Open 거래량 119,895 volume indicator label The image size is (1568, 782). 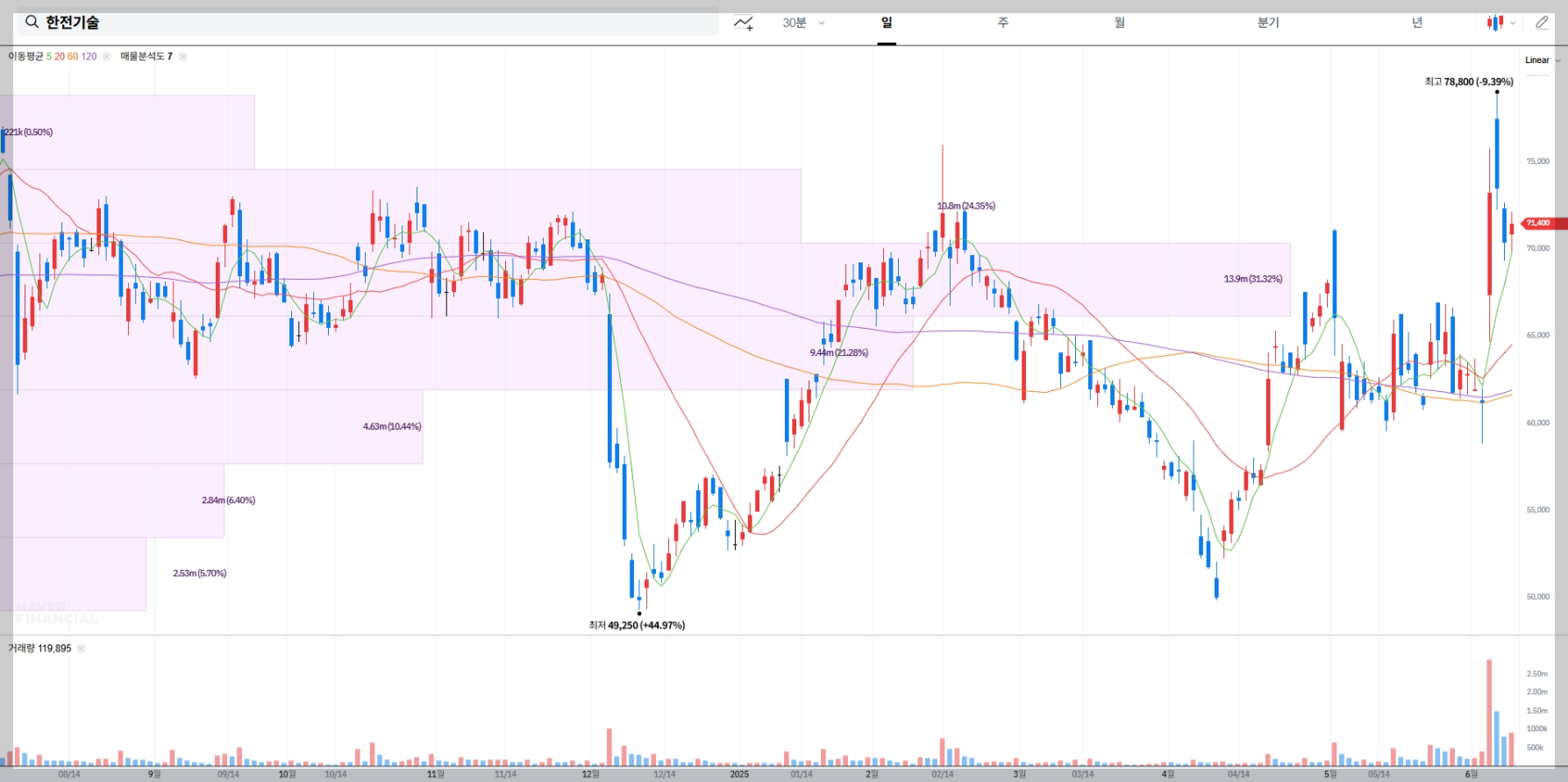coord(39,649)
